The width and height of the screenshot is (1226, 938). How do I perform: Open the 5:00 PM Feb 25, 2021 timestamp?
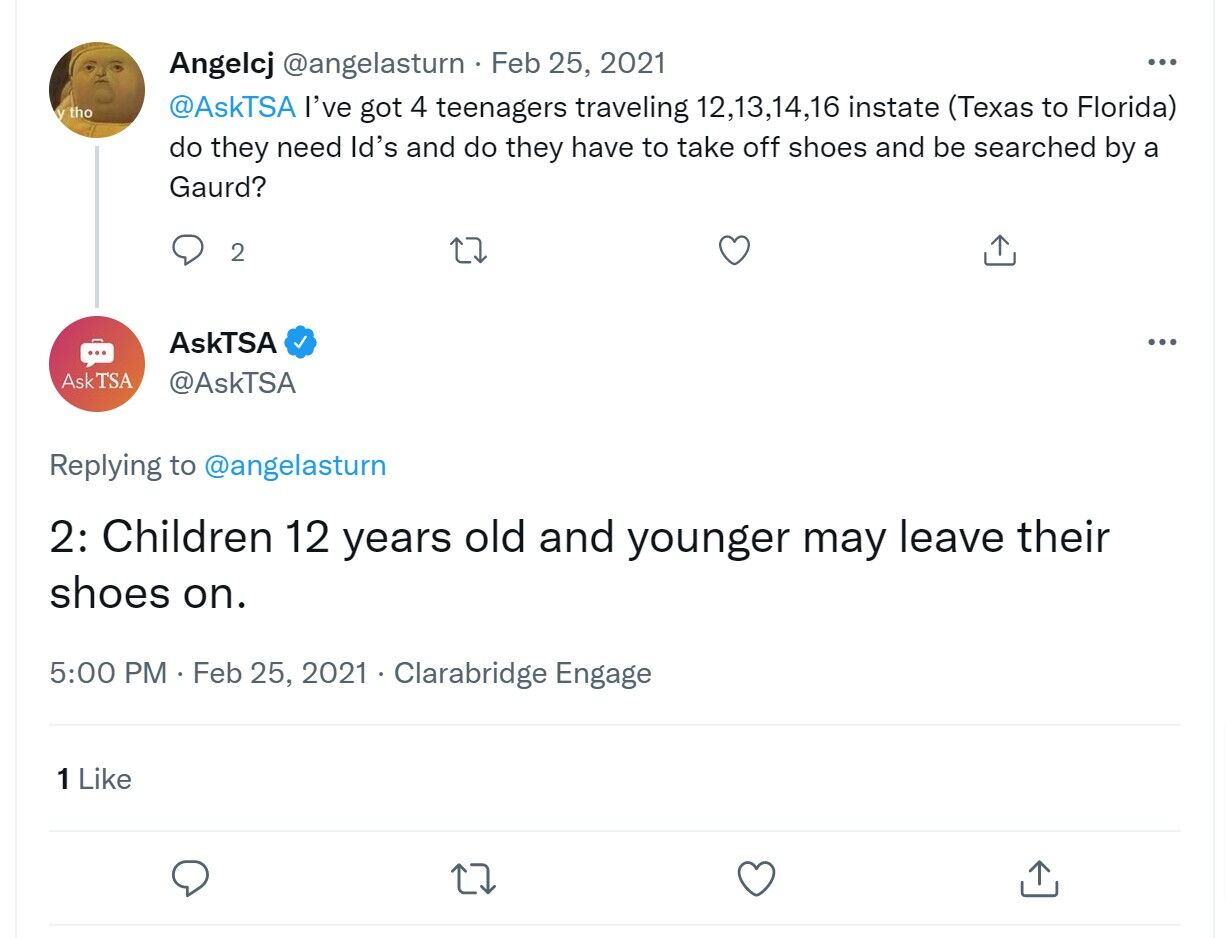click(209, 673)
